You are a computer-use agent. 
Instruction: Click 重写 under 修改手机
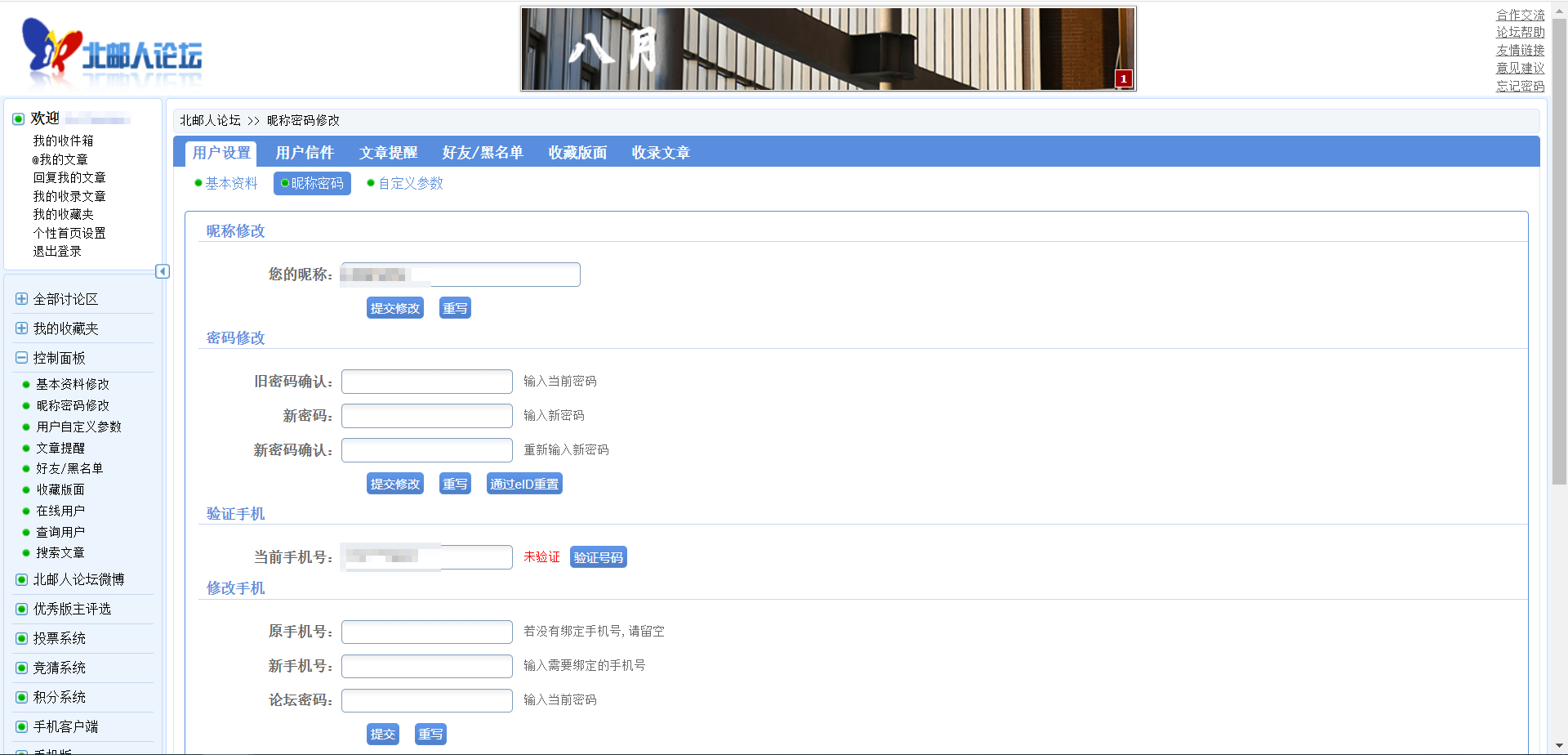click(x=430, y=734)
